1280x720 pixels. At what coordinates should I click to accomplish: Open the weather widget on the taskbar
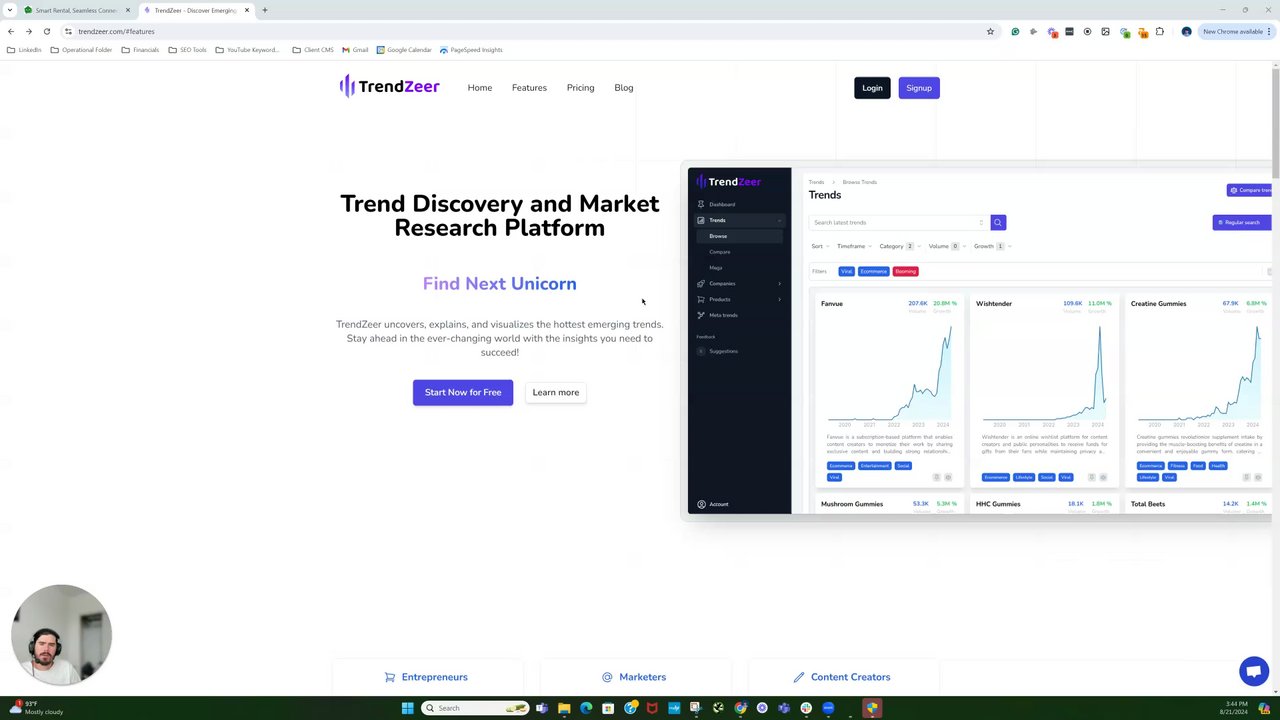click(35, 708)
